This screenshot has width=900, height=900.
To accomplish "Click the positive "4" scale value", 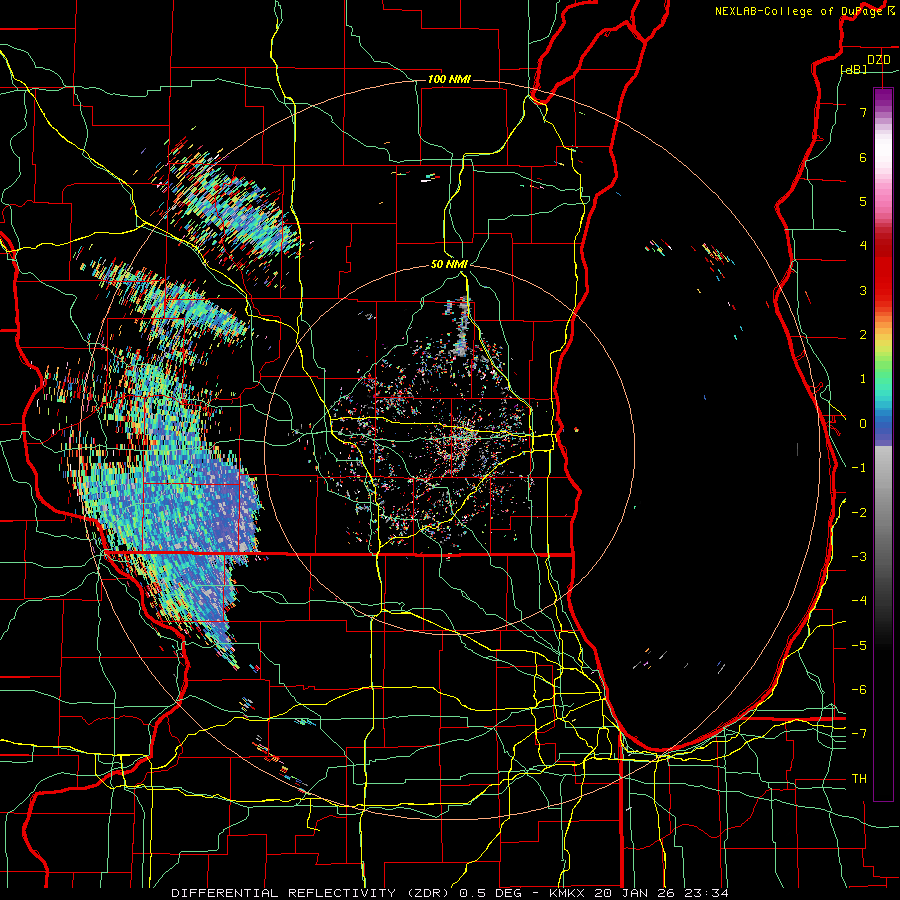I will [x=863, y=246].
